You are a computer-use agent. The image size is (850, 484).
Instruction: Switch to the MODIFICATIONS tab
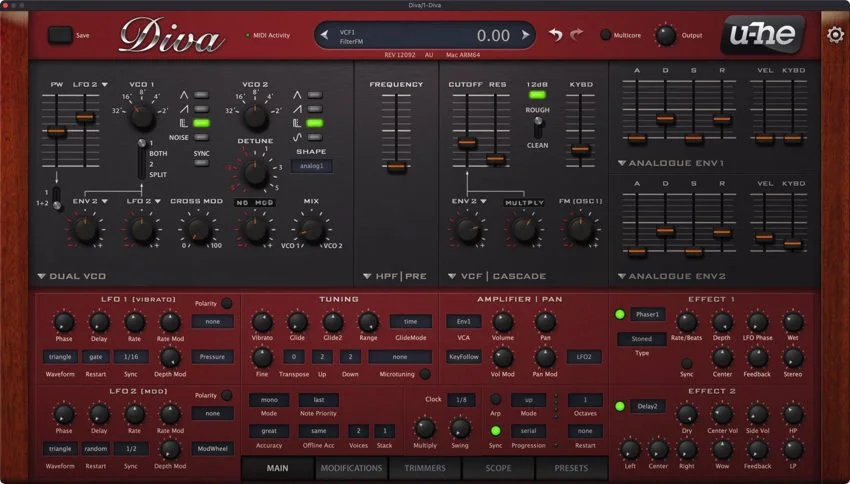coord(351,468)
